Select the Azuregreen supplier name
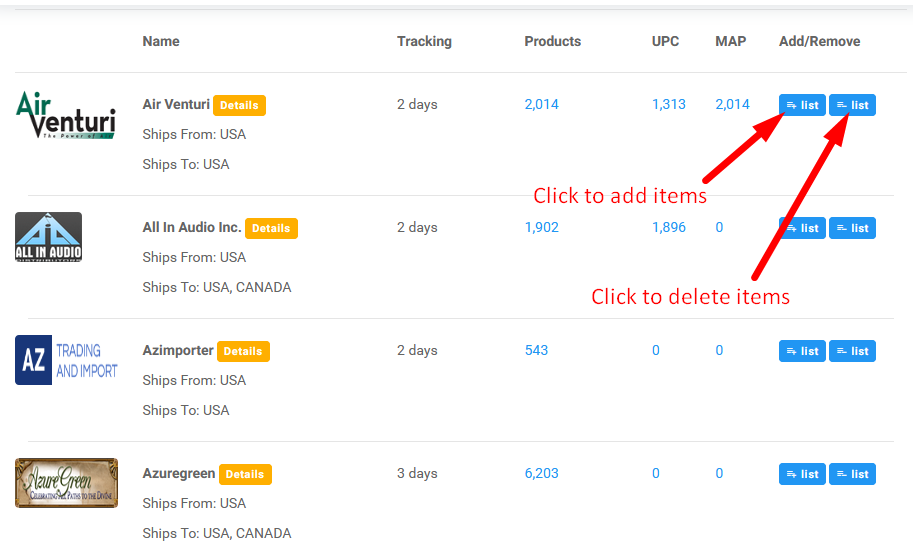This screenshot has width=913, height=547. (x=179, y=473)
